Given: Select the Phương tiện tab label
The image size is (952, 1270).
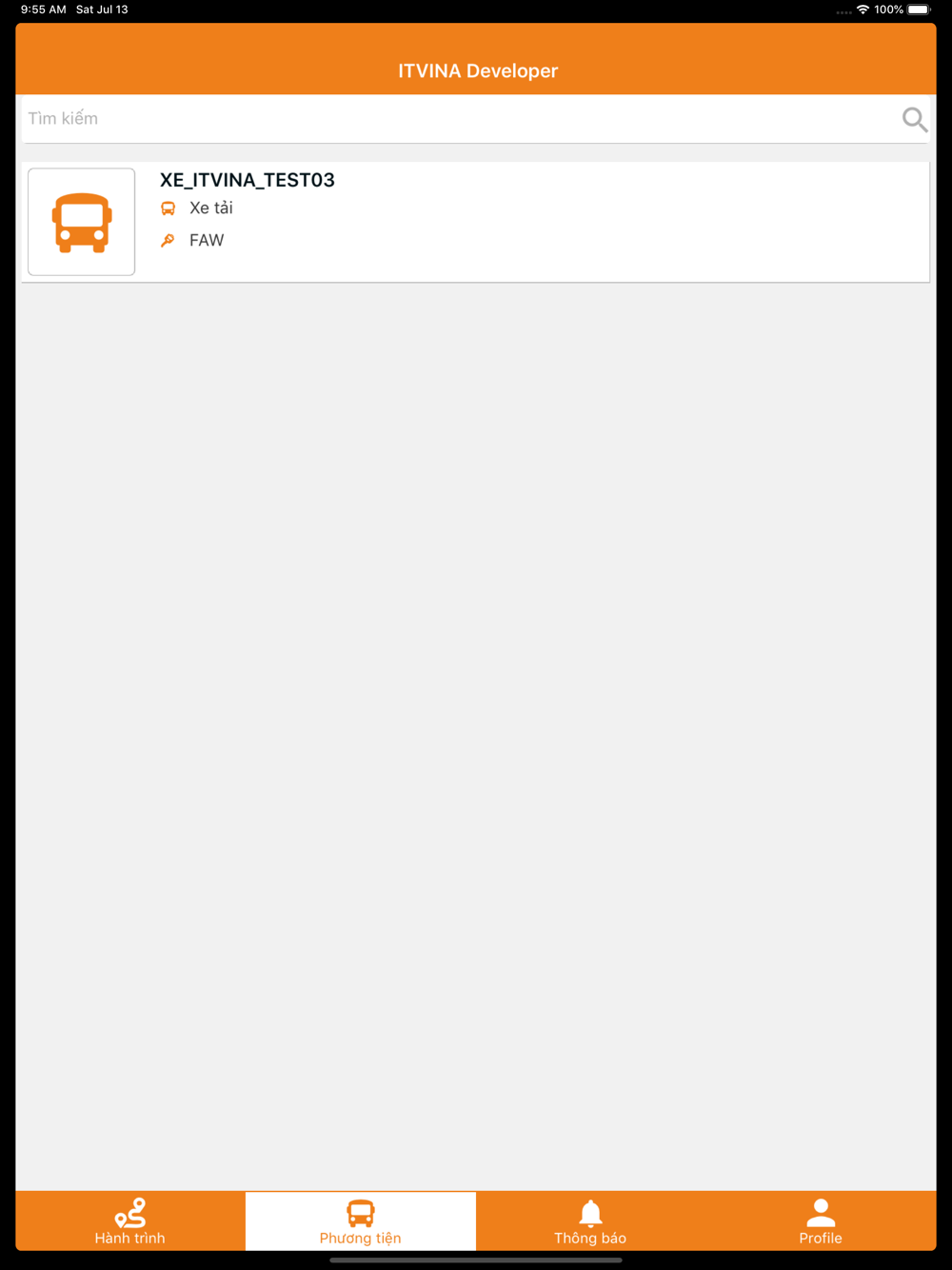Looking at the screenshot, I should 360,1239.
